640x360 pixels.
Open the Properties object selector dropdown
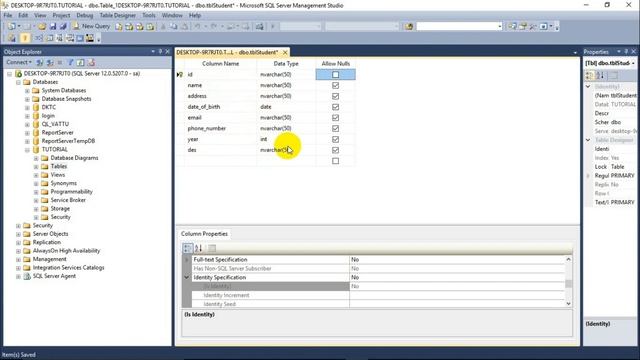[x=633, y=63]
